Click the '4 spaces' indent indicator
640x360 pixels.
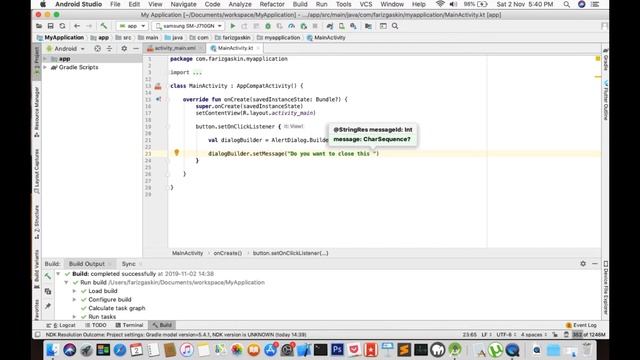[x=533, y=335]
